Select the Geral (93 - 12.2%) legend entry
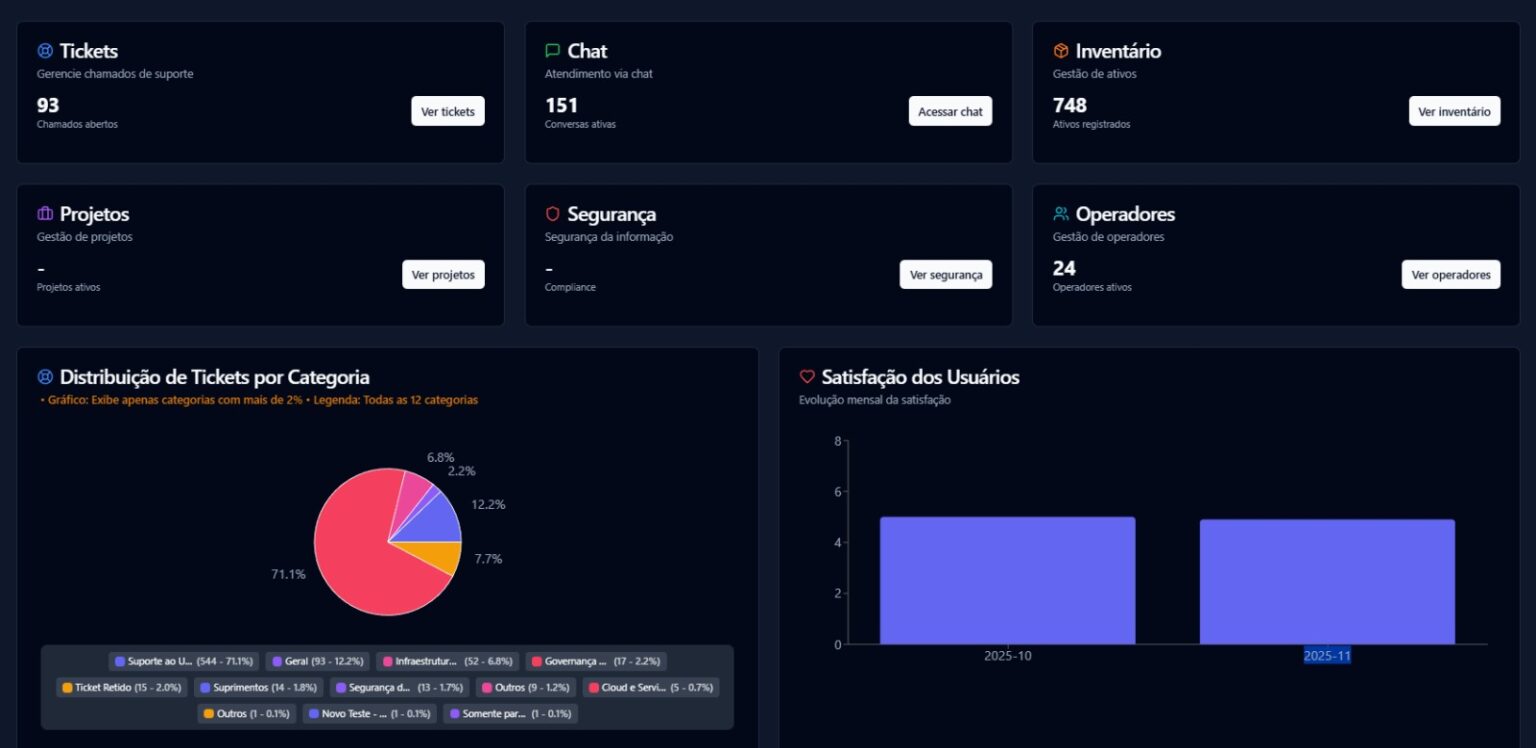The width and height of the screenshot is (1536, 748). (317, 661)
